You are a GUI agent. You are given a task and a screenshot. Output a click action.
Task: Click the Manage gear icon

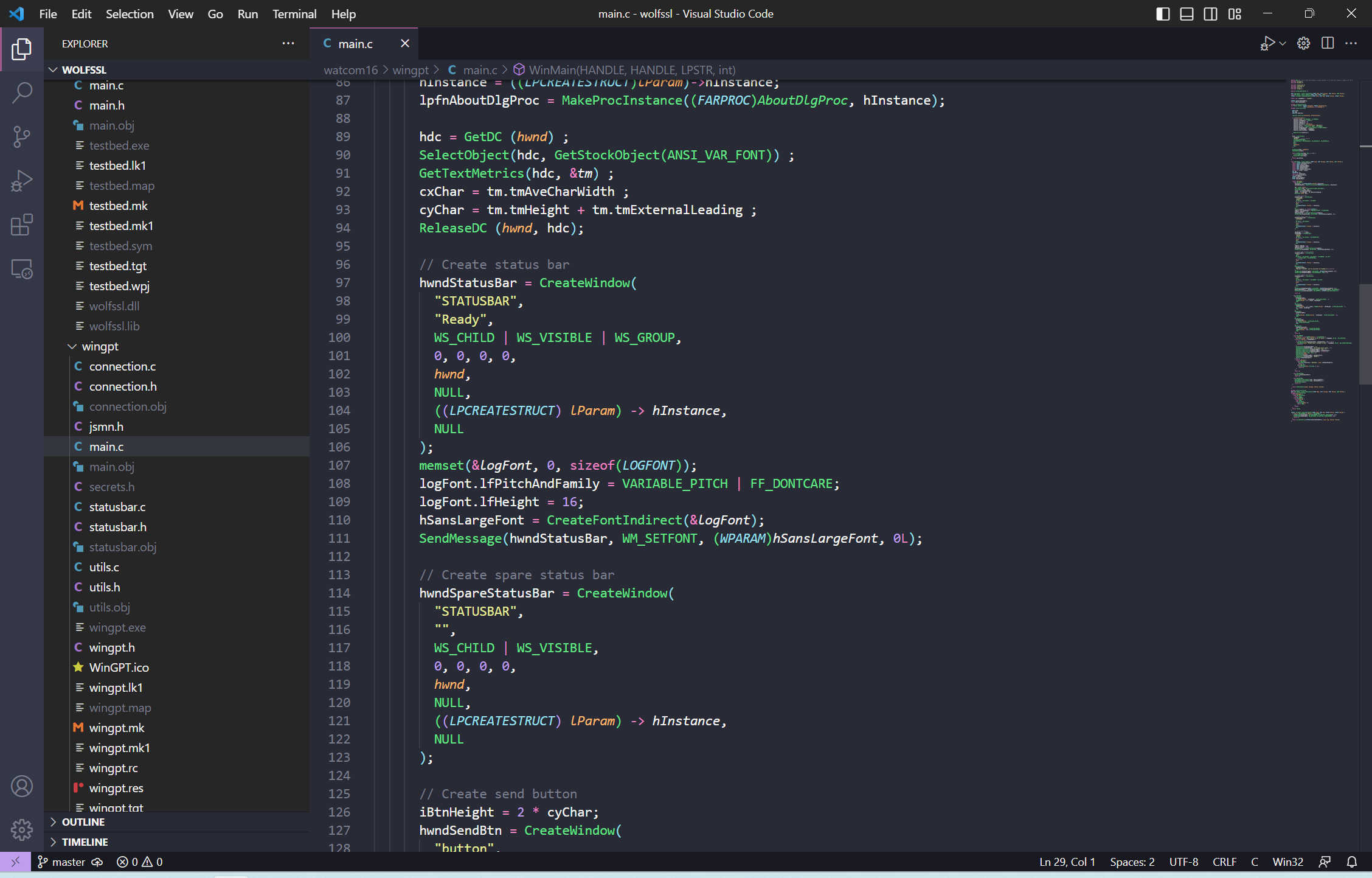(x=22, y=829)
